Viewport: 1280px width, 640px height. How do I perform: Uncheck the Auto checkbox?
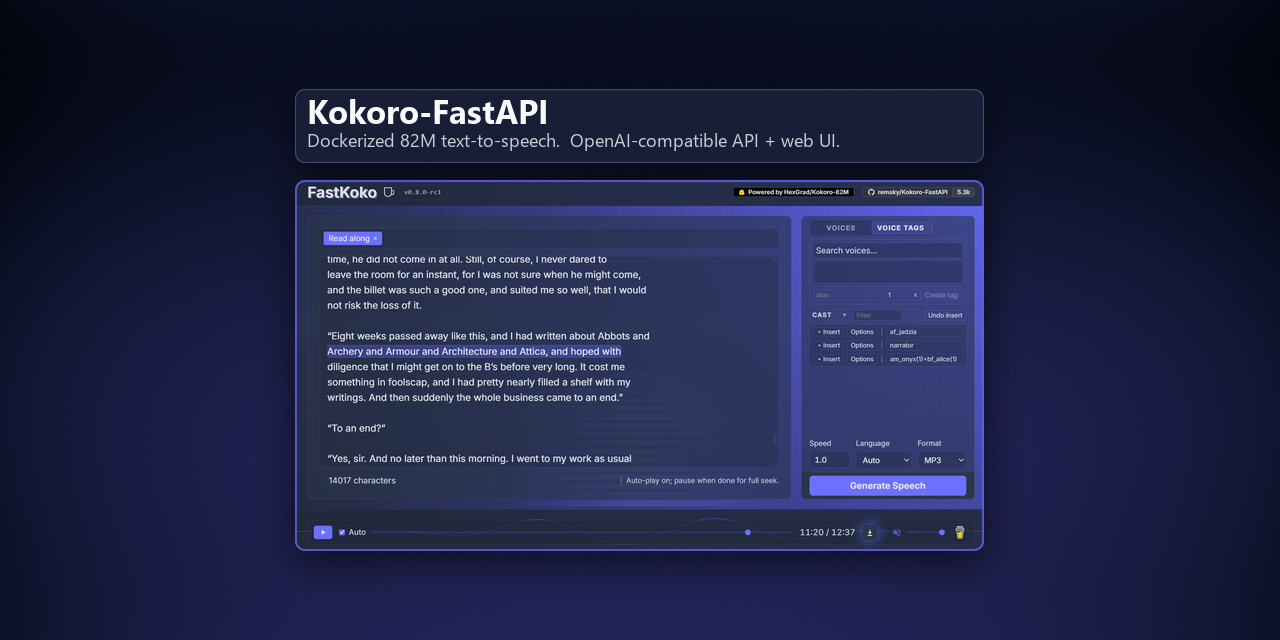pyautogui.click(x=342, y=532)
